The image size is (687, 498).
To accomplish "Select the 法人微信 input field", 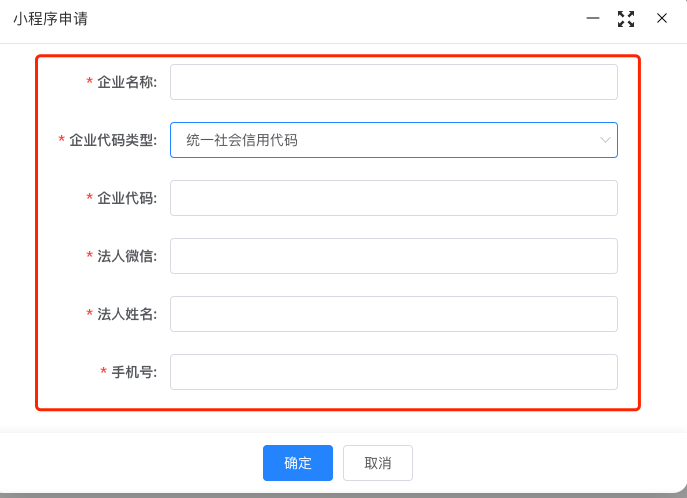I will click(394, 256).
